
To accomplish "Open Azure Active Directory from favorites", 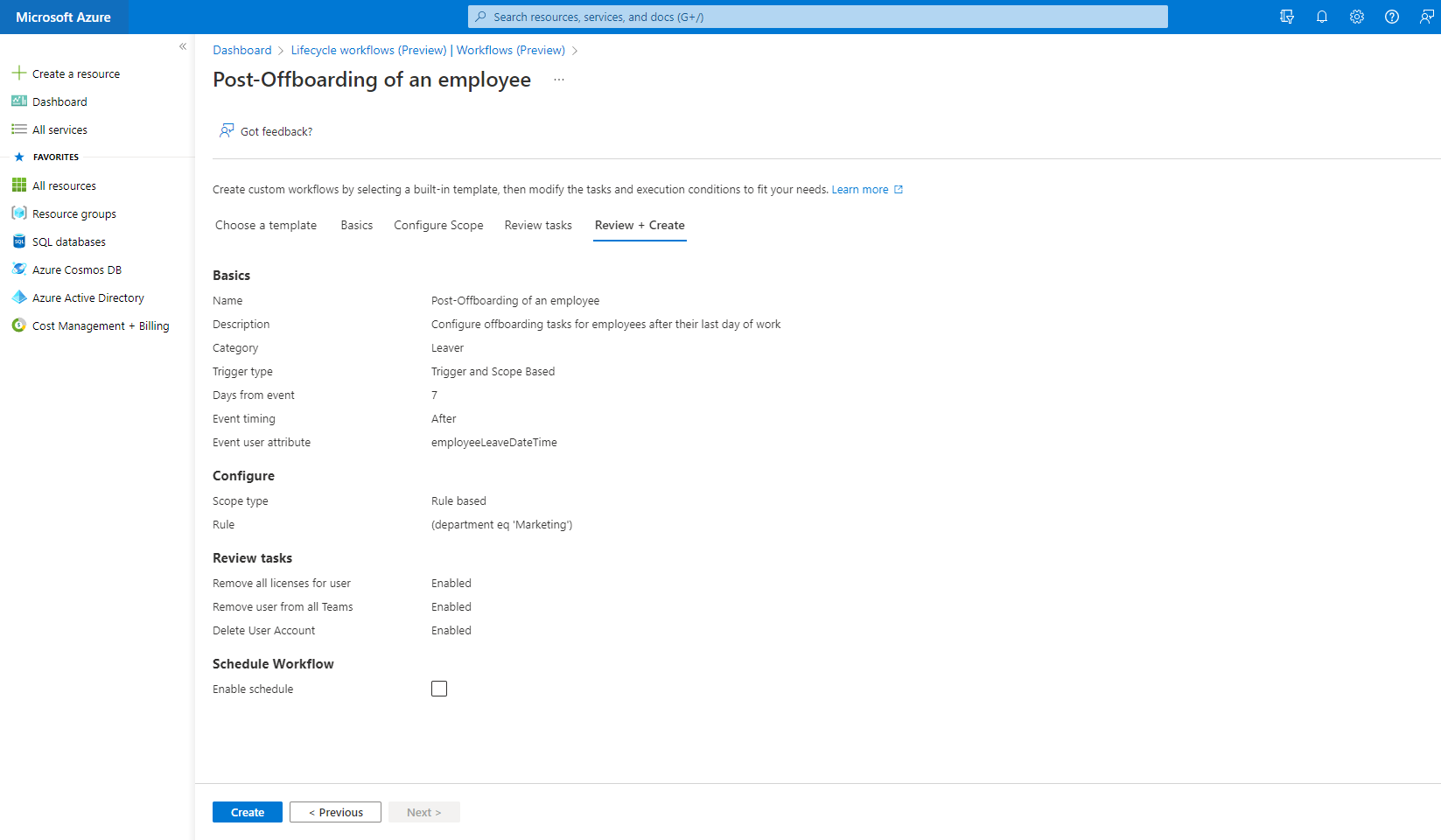I will coord(88,298).
